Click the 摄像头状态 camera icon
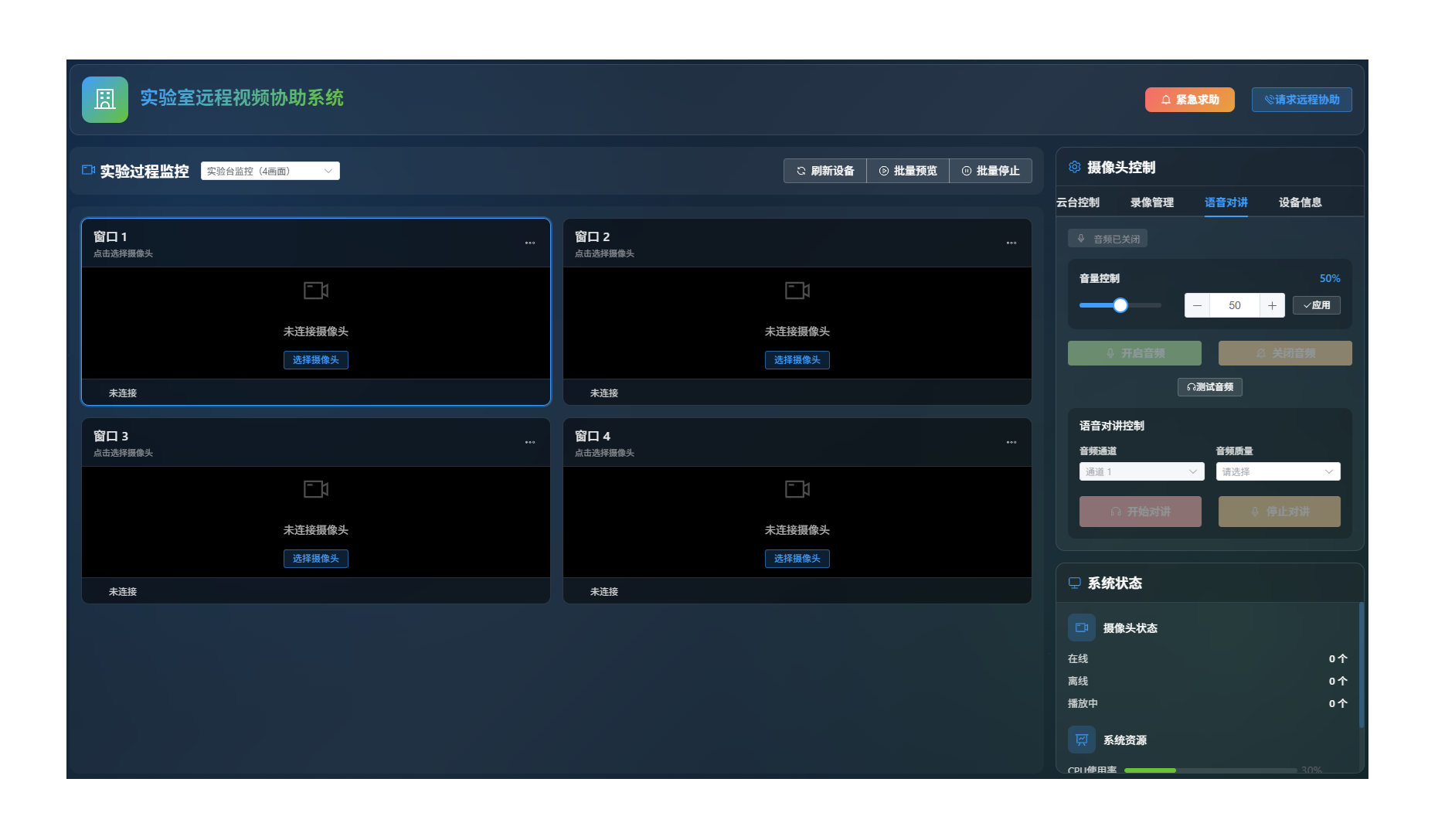 pyautogui.click(x=1081, y=627)
